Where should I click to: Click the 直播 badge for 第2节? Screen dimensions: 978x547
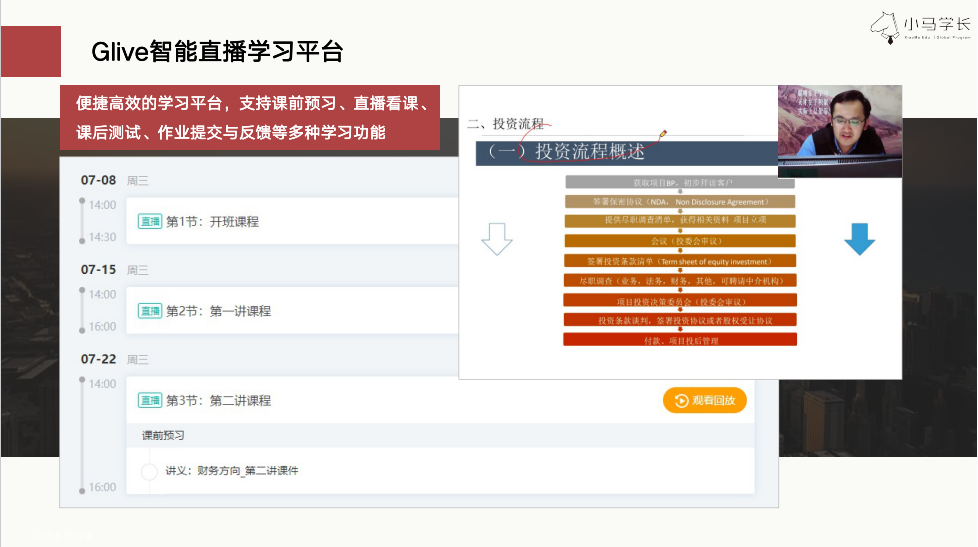tap(150, 311)
